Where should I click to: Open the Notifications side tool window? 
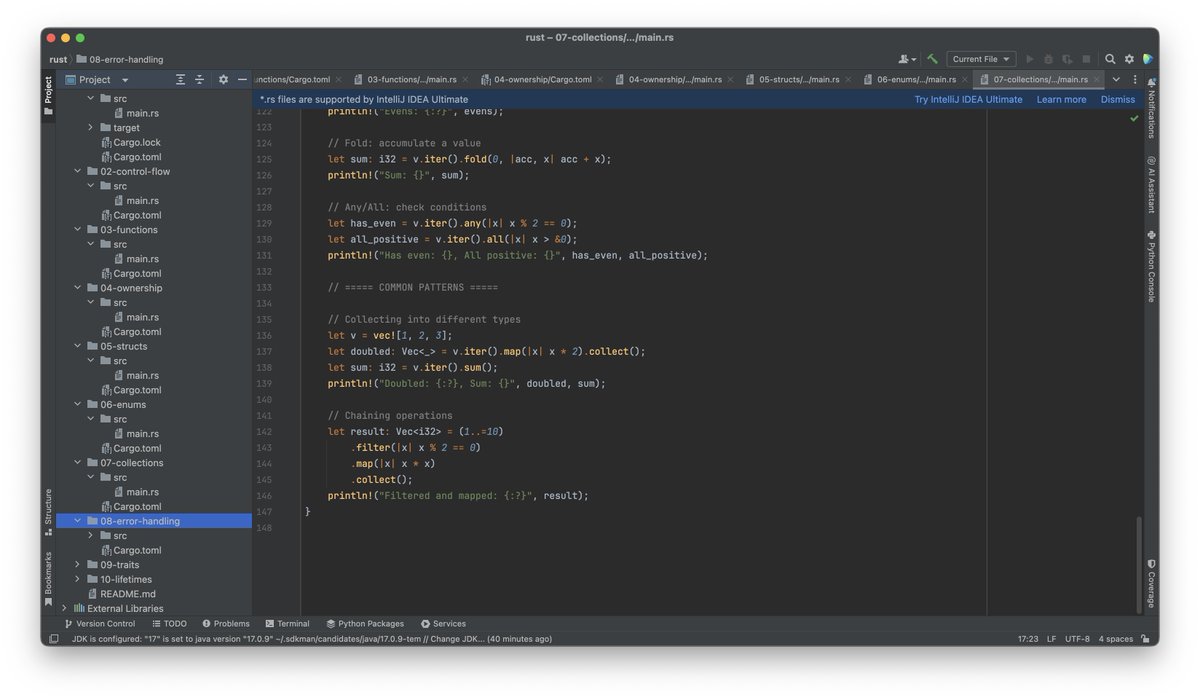click(1150, 108)
